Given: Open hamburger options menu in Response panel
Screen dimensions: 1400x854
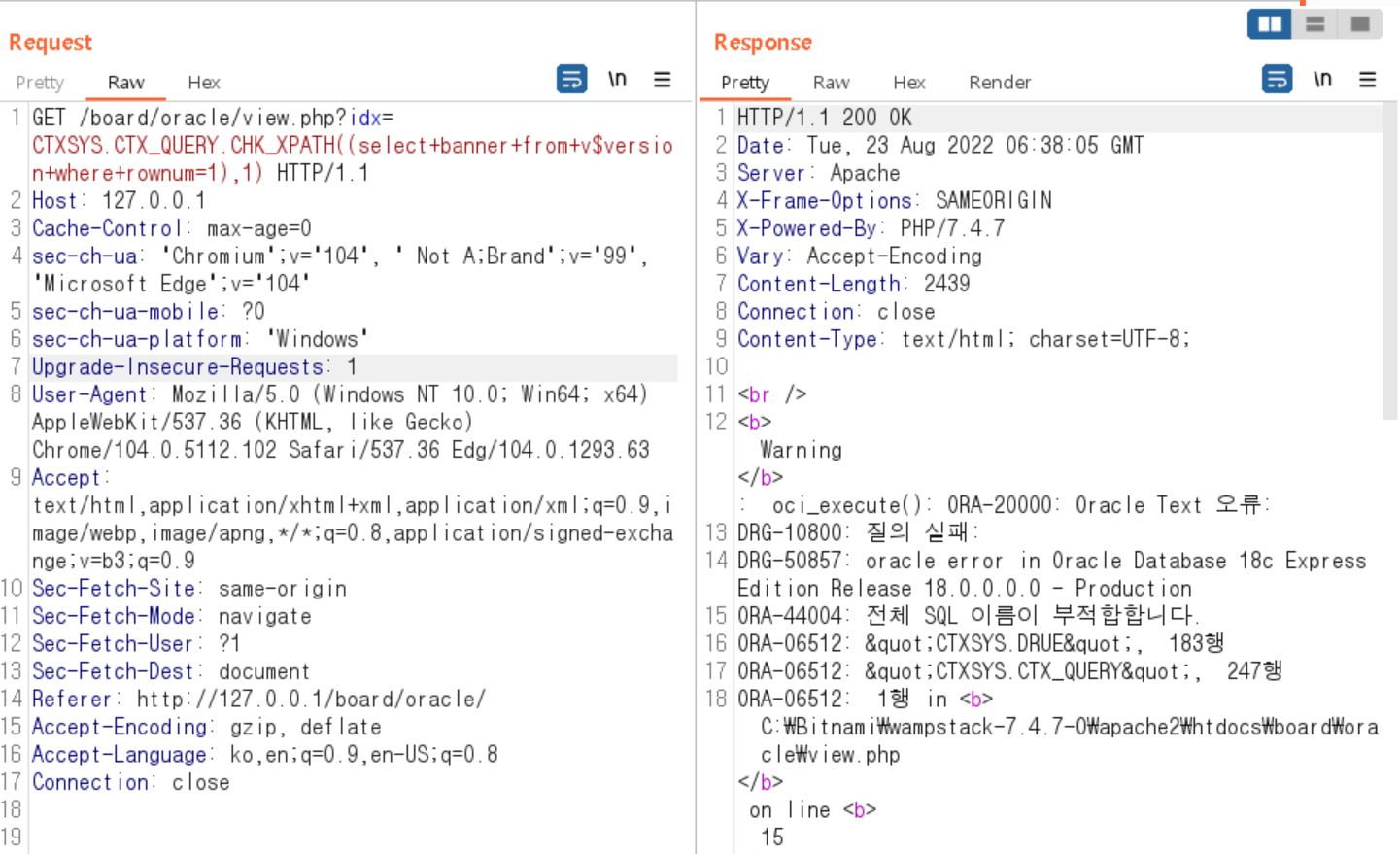Looking at the screenshot, I should 1367,80.
